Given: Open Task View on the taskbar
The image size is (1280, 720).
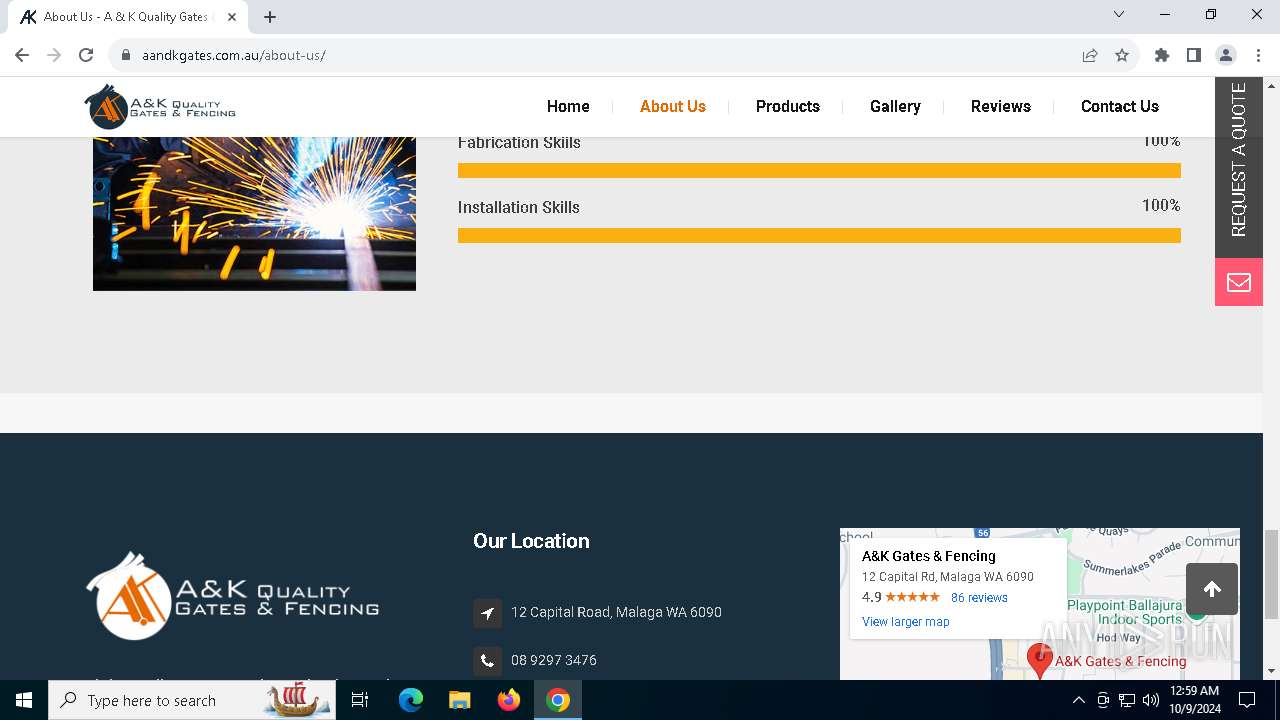Looking at the screenshot, I should 360,700.
